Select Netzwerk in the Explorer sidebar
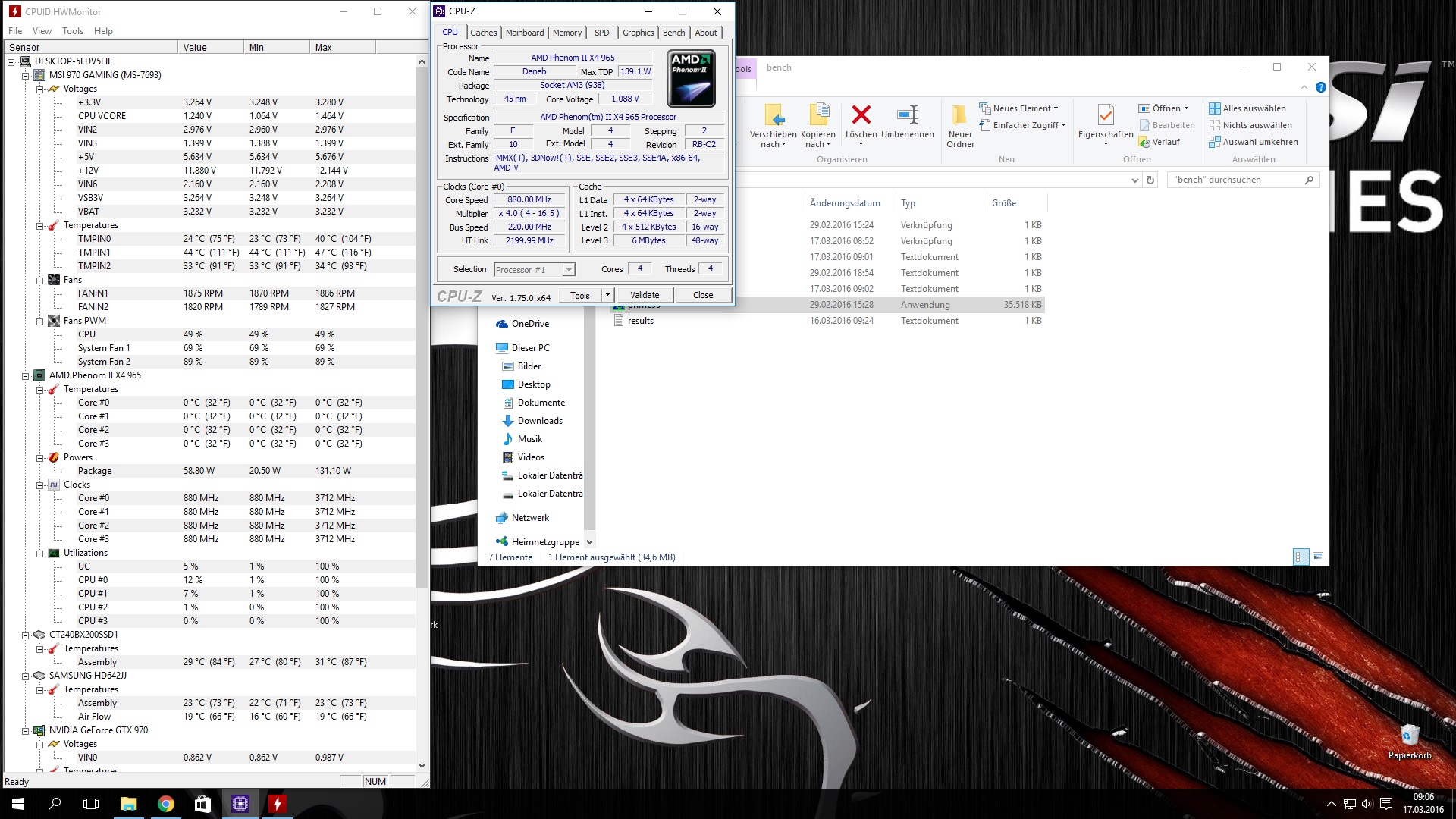The image size is (1456, 819). click(x=530, y=518)
